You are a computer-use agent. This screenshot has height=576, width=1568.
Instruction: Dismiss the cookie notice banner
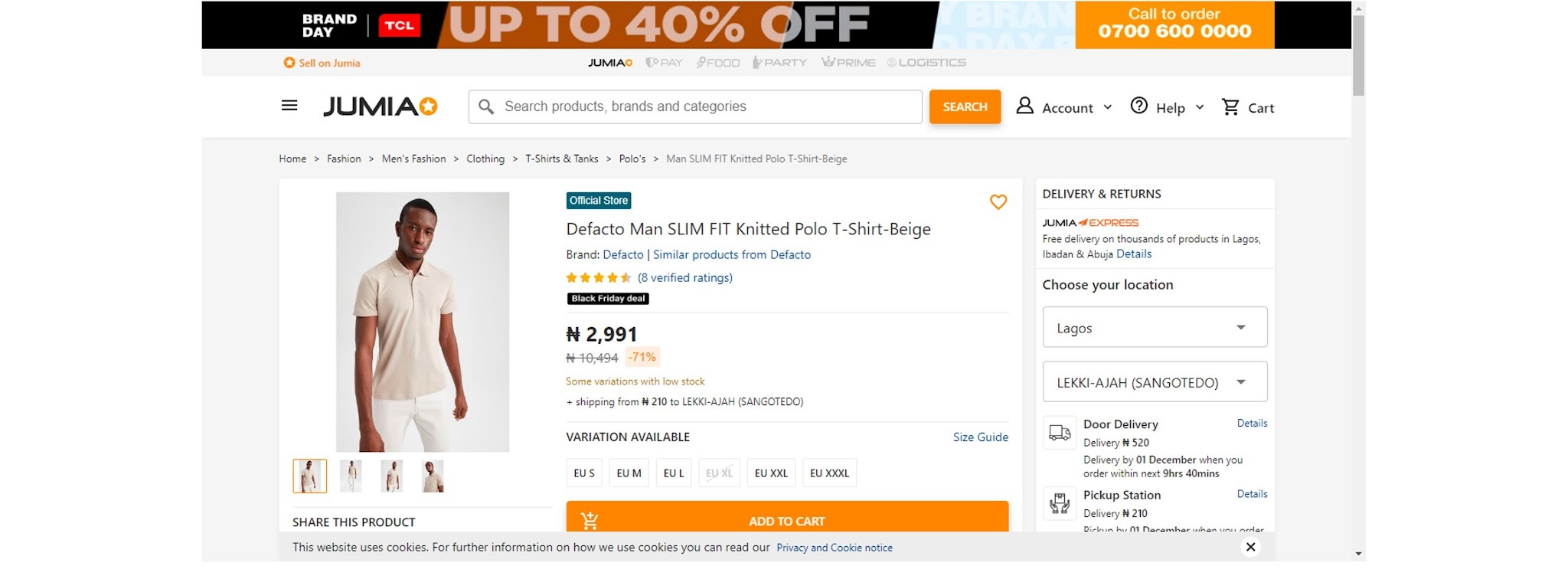tap(1250, 547)
